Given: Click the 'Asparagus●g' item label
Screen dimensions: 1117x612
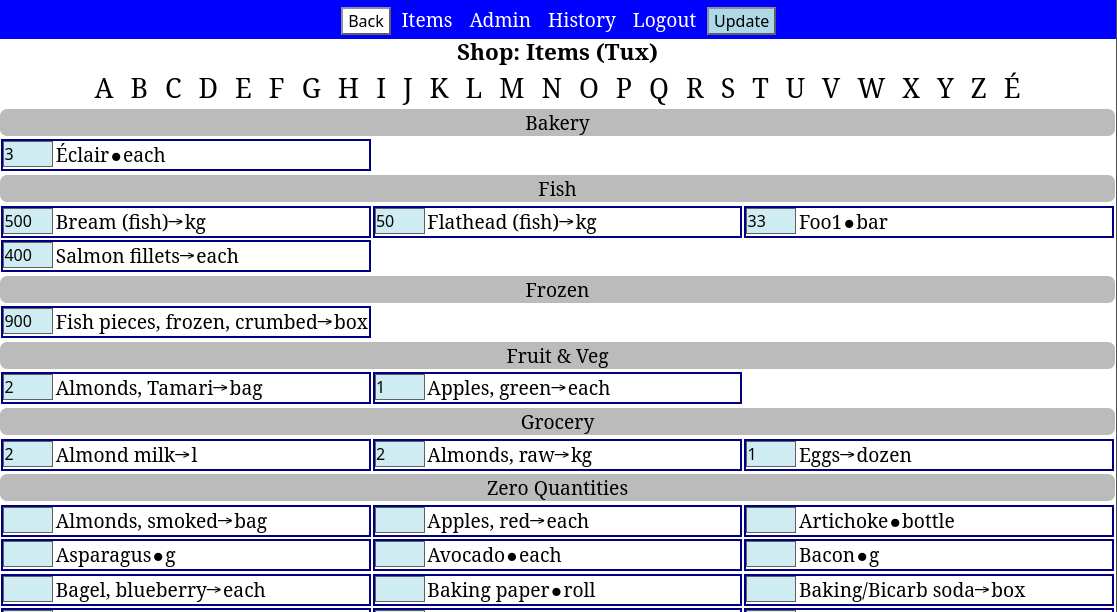Looking at the screenshot, I should (115, 555).
